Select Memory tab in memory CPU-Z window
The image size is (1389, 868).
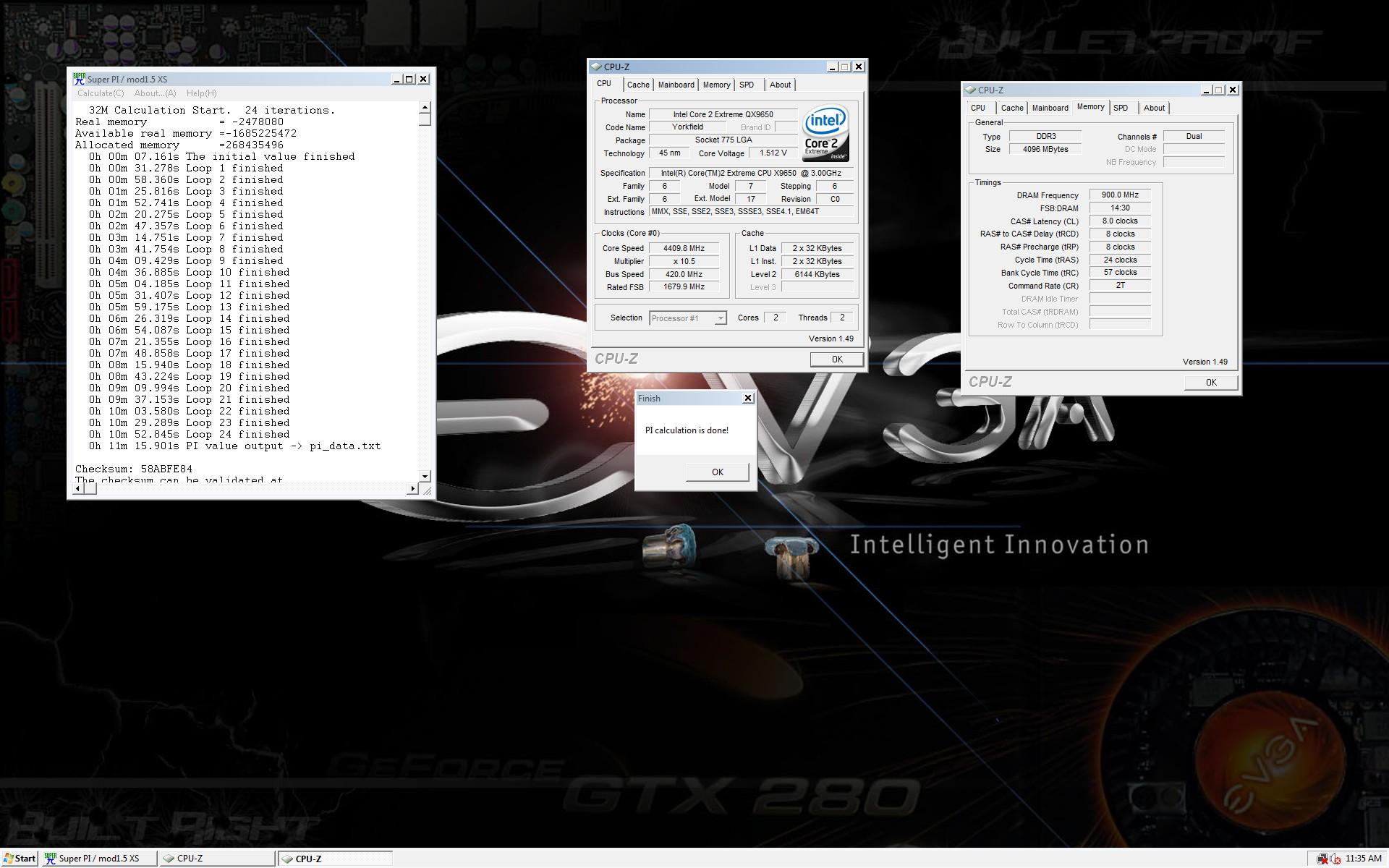[x=1090, y=107]
